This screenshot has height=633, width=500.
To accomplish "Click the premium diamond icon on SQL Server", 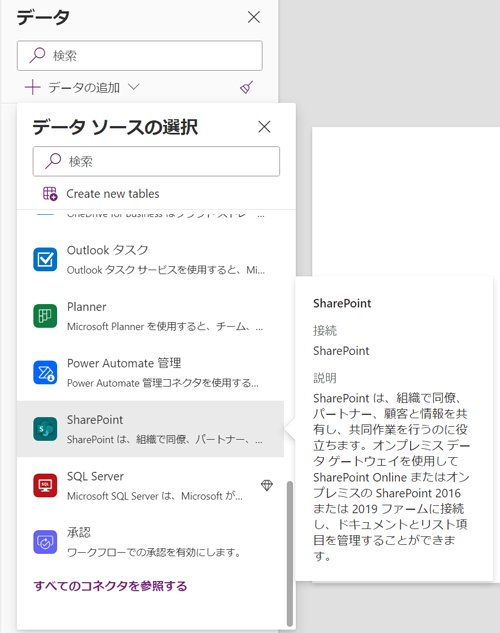I will tap(267, 485).
